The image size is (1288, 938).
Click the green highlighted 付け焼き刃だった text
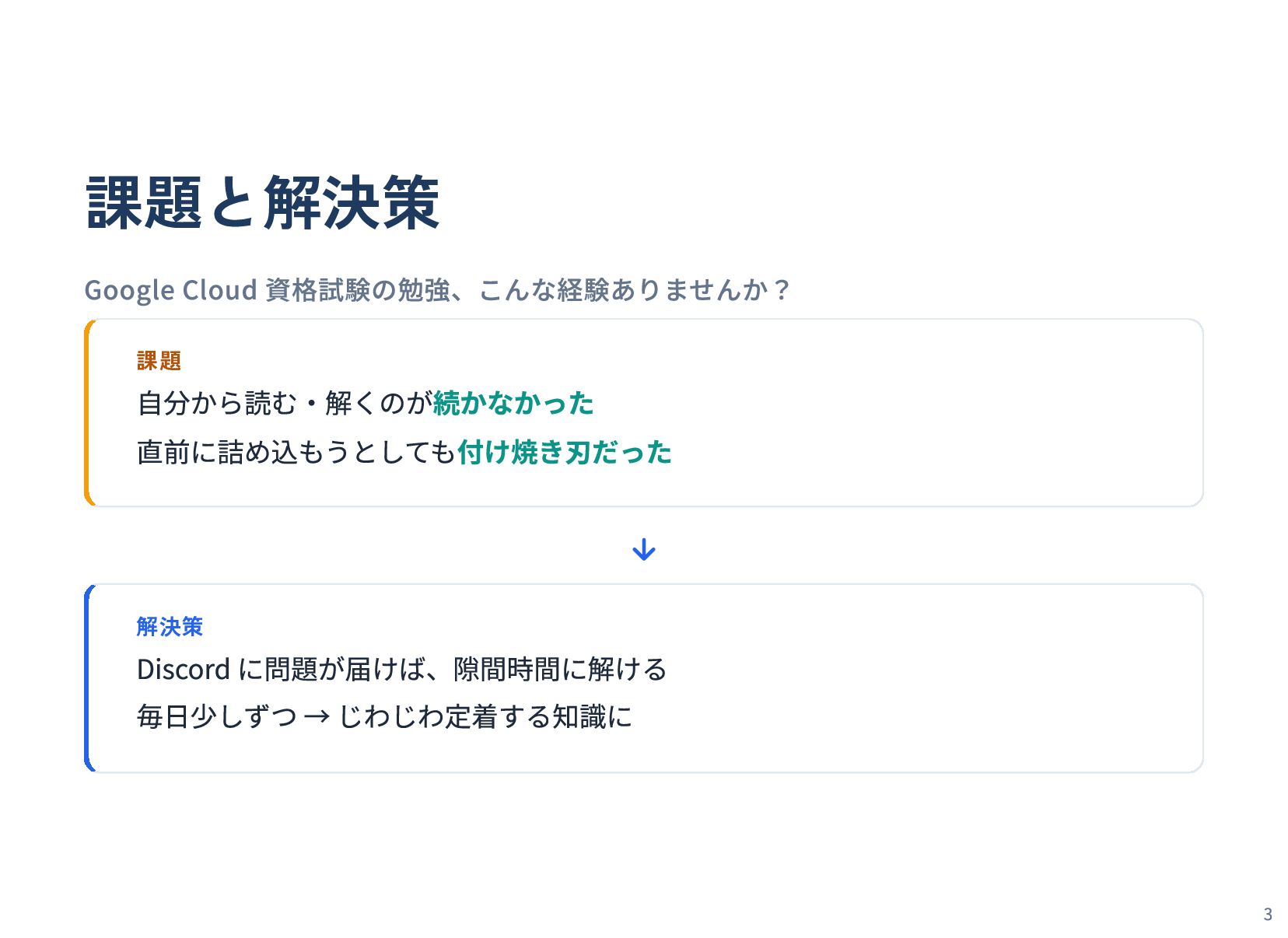(x=565, y=452)
